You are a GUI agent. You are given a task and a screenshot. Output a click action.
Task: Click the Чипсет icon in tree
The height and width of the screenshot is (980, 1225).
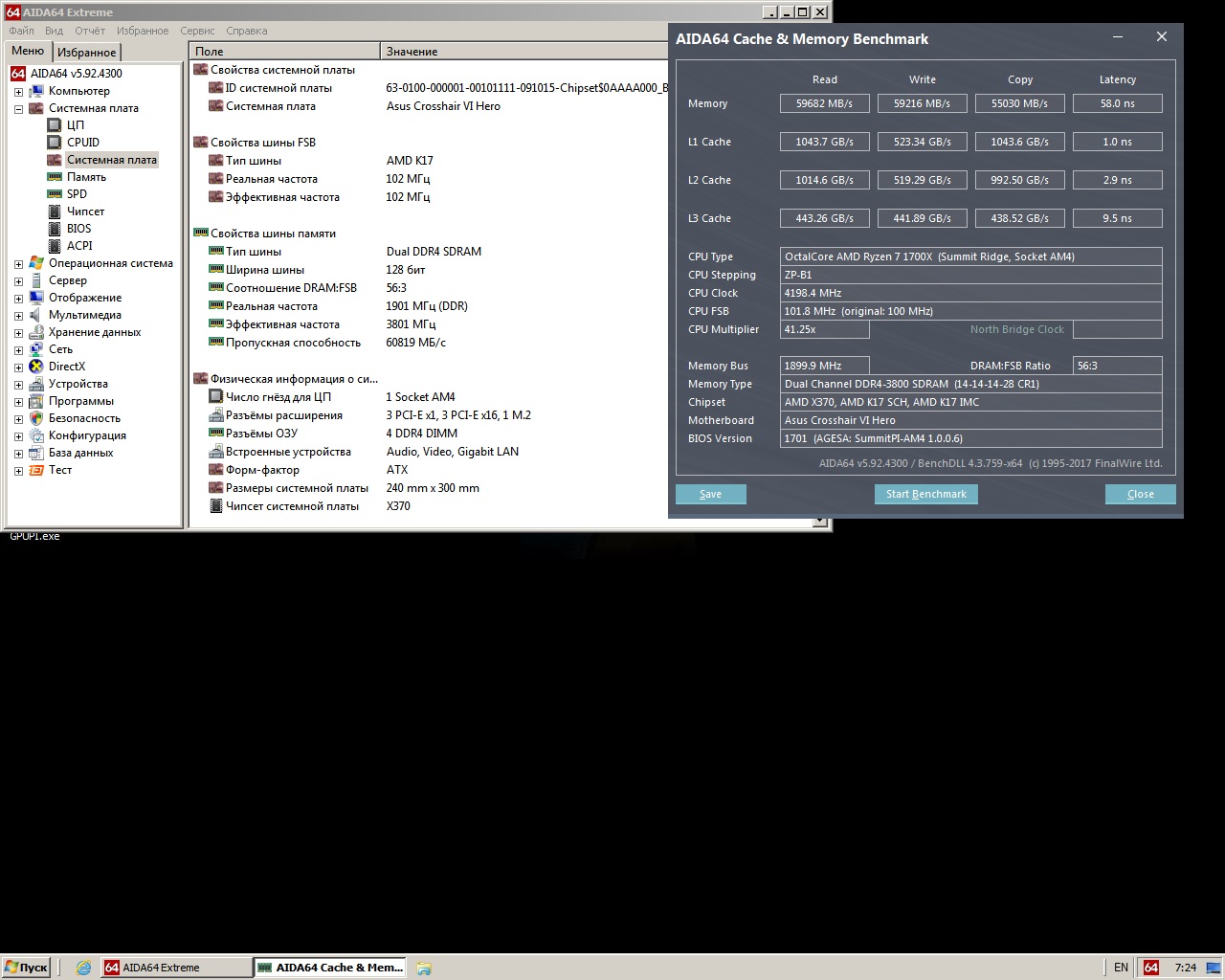click(x=55, y=212)
